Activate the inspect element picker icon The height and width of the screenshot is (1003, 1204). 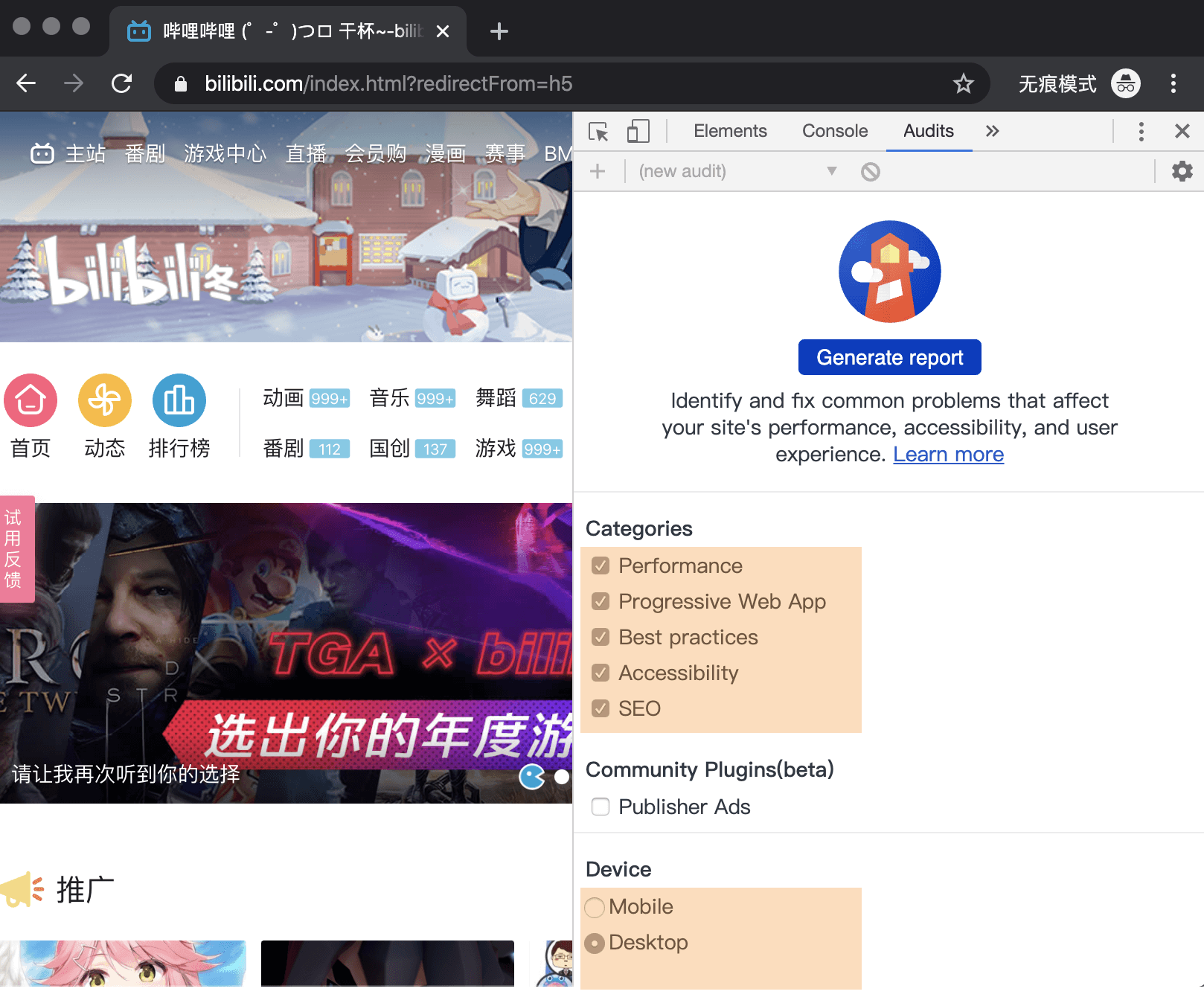pyautogui.click(x=598, y=132)
